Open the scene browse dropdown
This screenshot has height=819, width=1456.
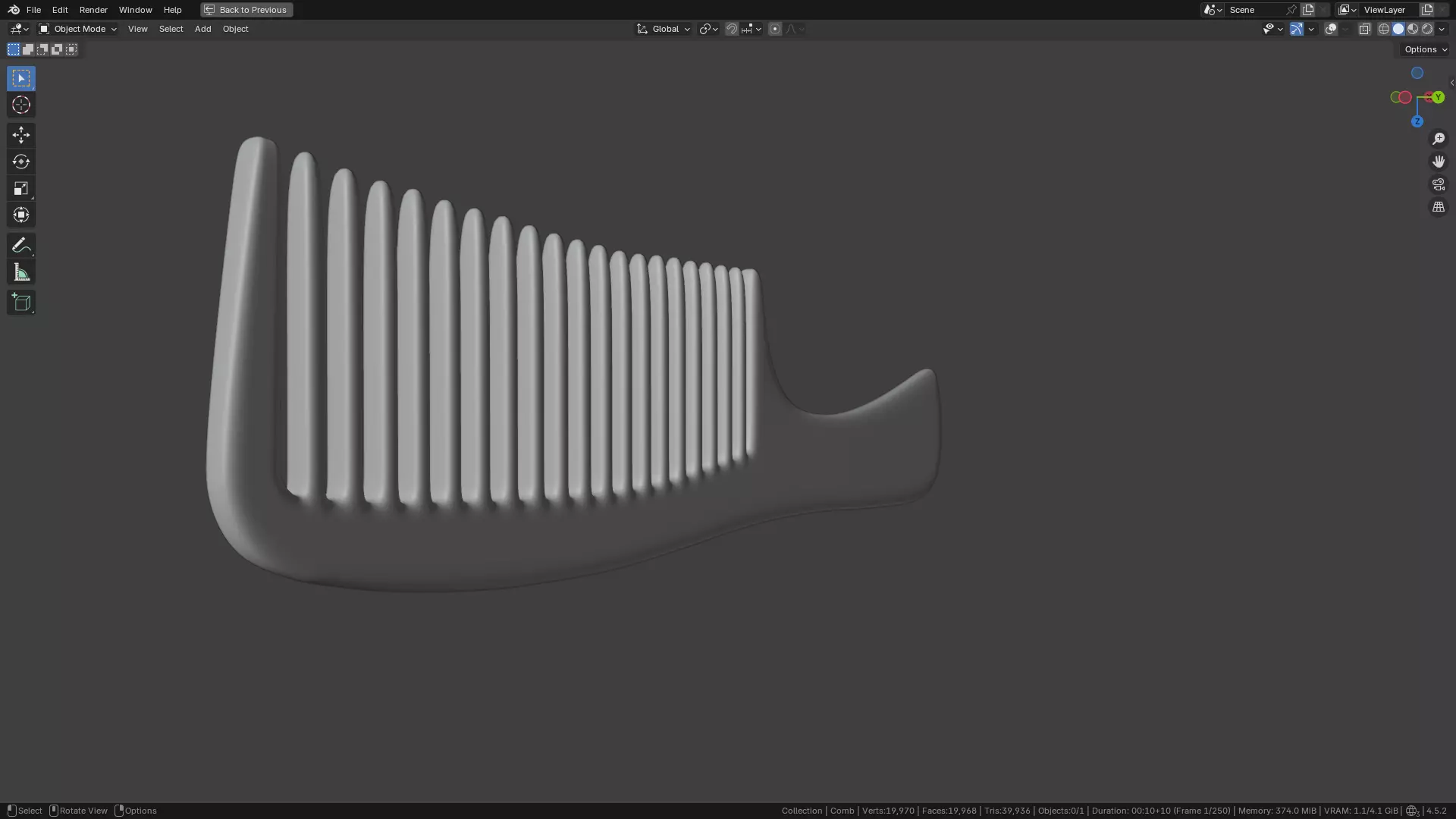tap(1213, 10)
